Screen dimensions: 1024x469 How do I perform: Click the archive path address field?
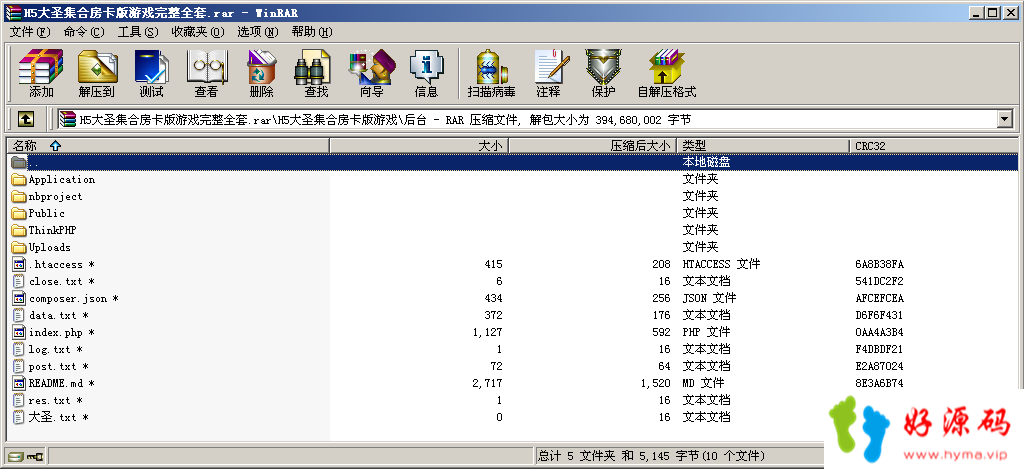click(528, 119)
